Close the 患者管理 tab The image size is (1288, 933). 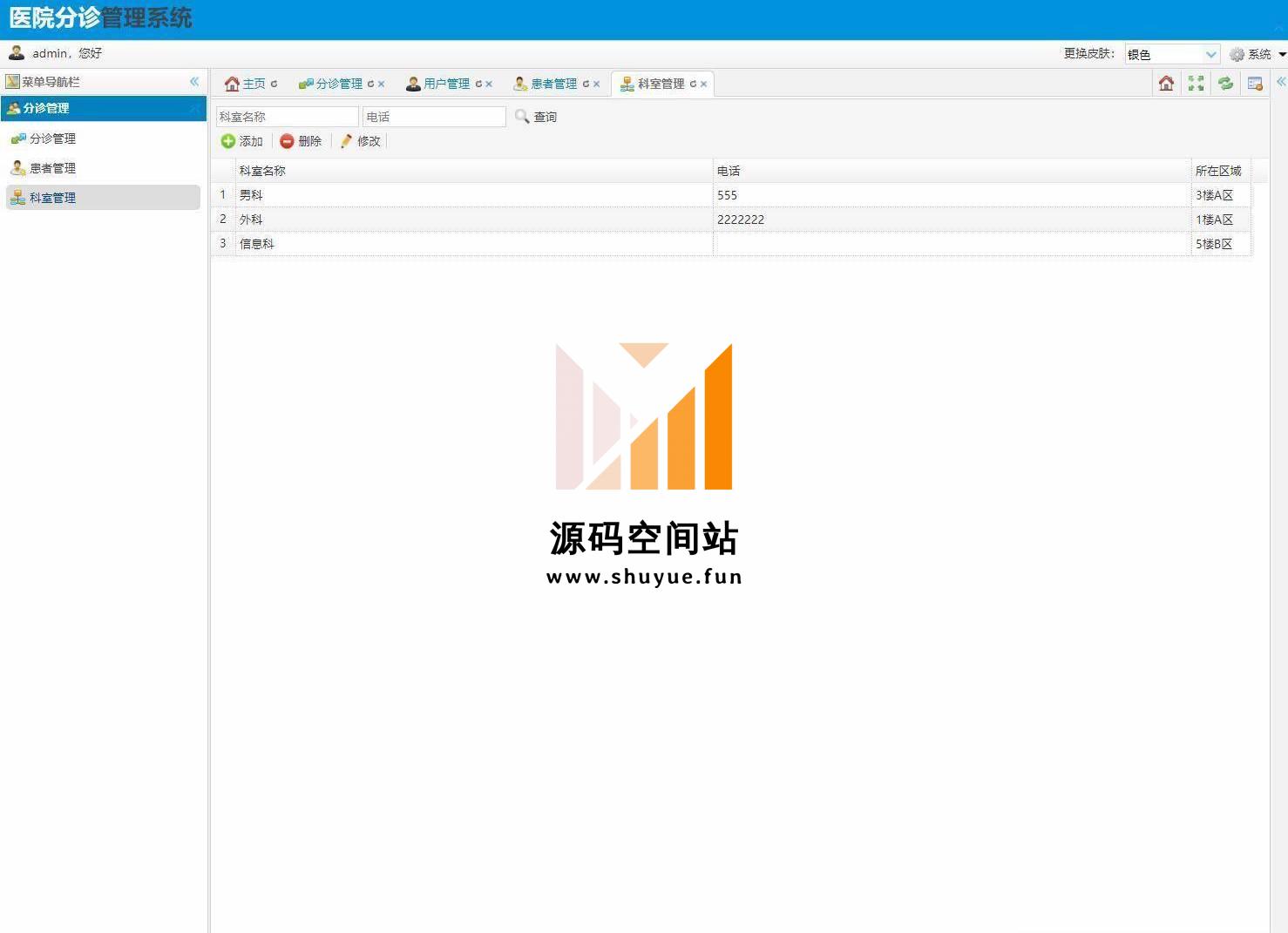point(596,84)
